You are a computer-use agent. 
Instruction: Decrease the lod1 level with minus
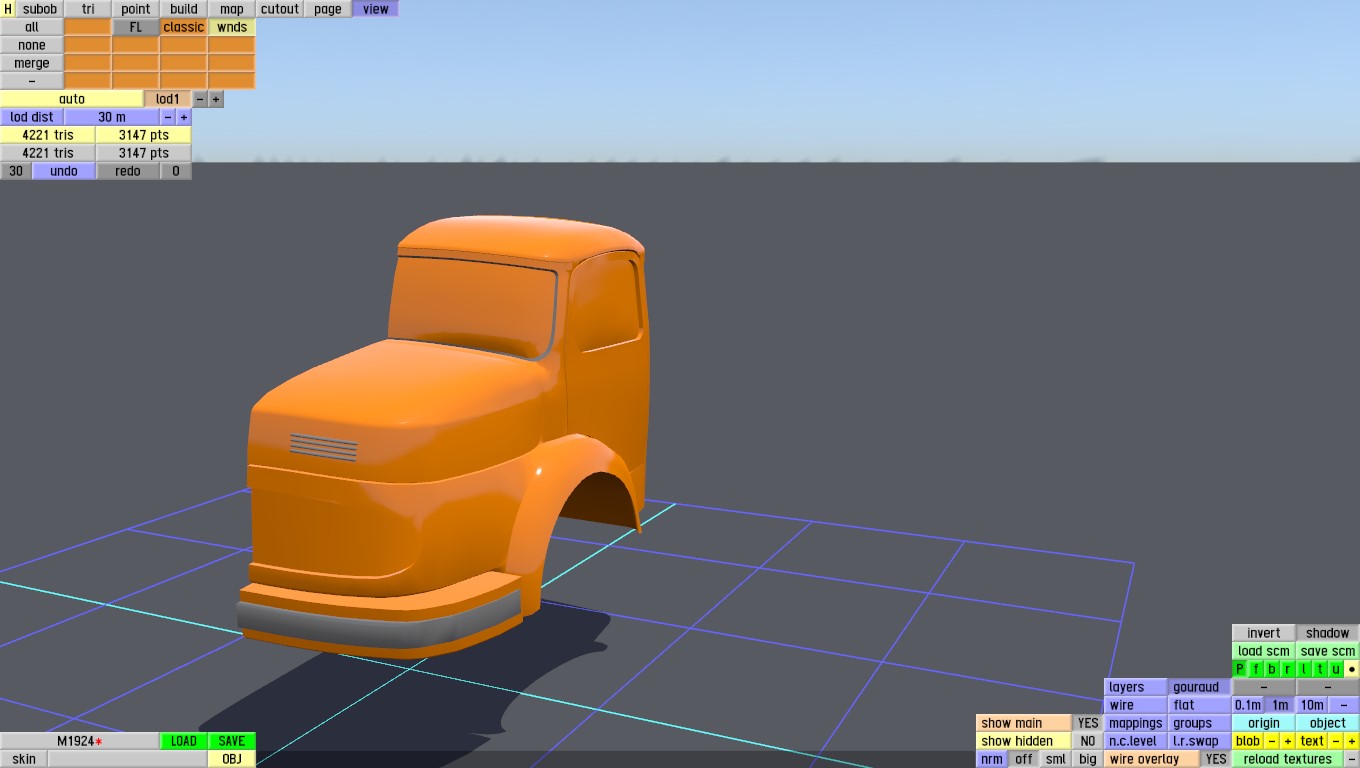(x=200, y=99)
